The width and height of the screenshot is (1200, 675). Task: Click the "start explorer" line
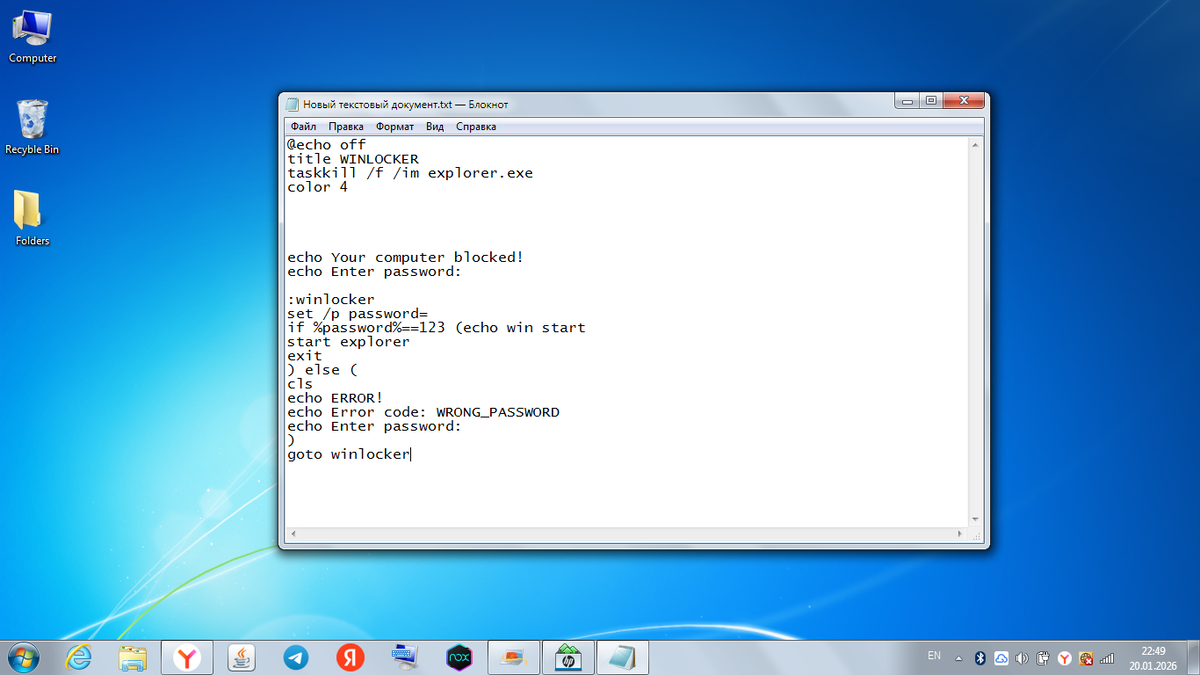(x=348, y=341)
